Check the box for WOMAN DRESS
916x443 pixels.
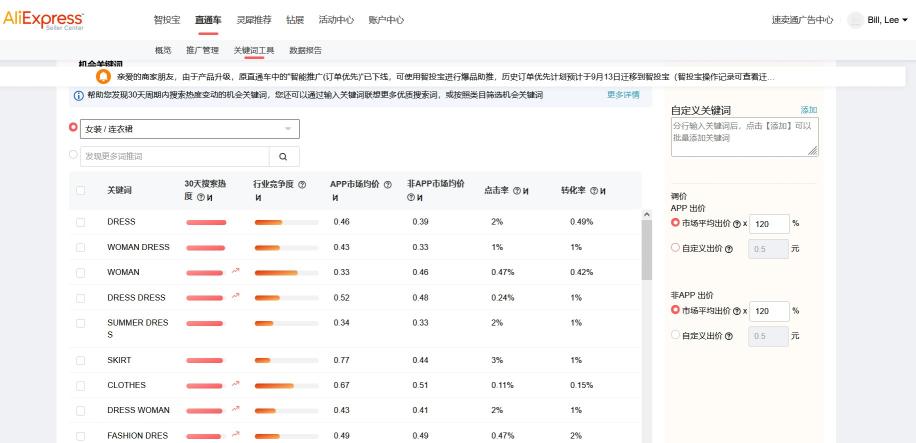(x=81, y=247)
